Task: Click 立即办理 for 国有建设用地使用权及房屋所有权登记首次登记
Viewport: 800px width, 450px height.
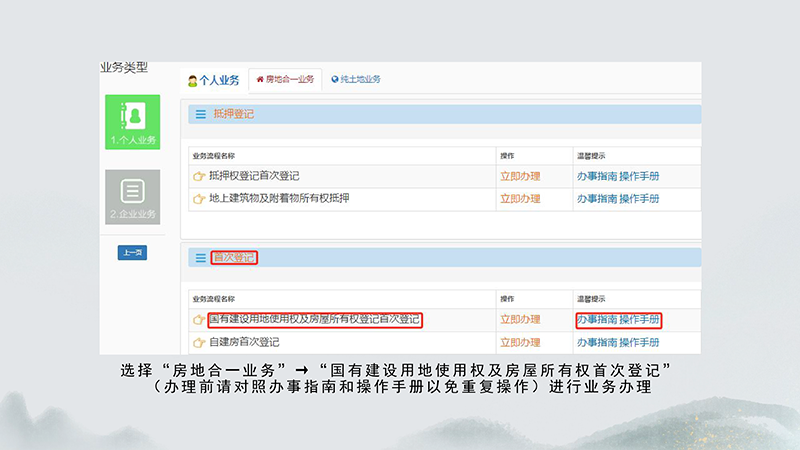Action: click(x=520, y=320)
